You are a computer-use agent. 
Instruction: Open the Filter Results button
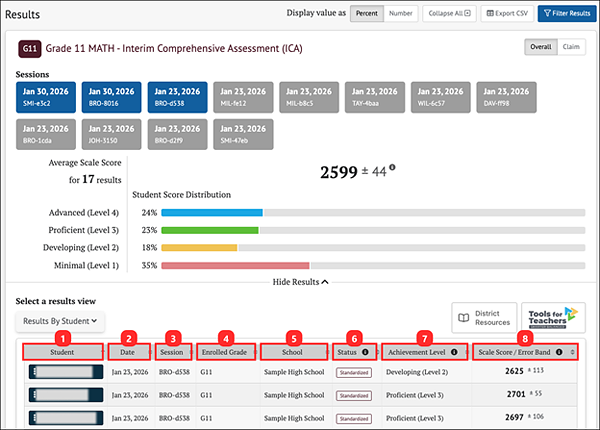(x=567, y=13)
